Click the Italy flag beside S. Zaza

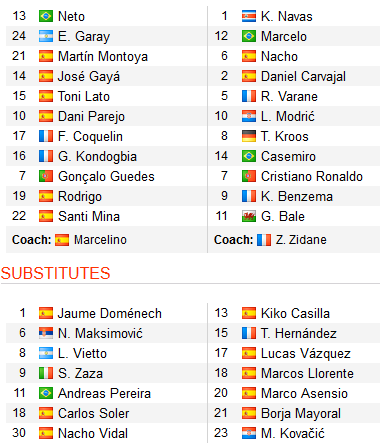(x=46, y=373)
